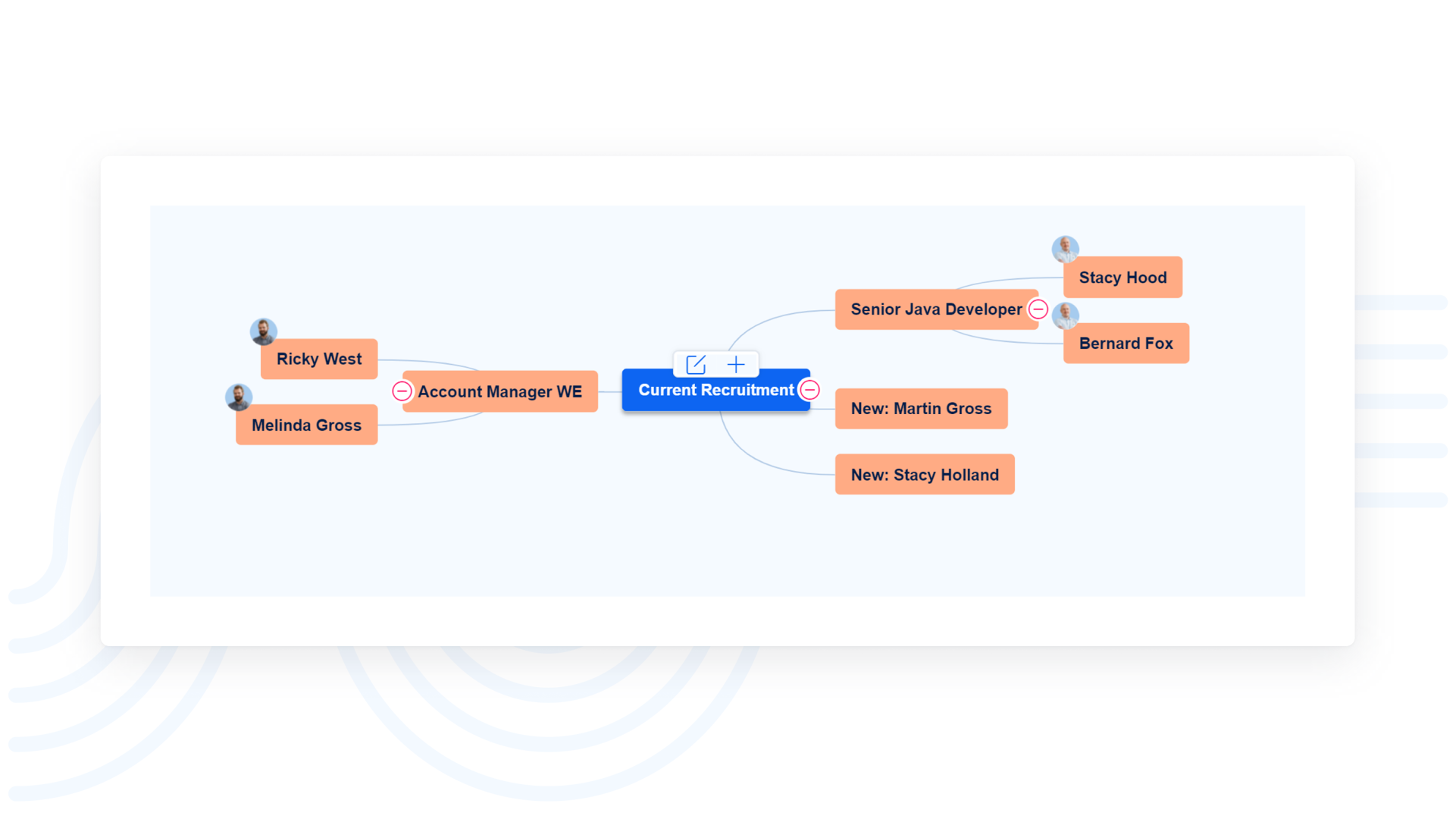
Task: Click Ricky West's avatar photo
Action: click(x=264, y=331)
